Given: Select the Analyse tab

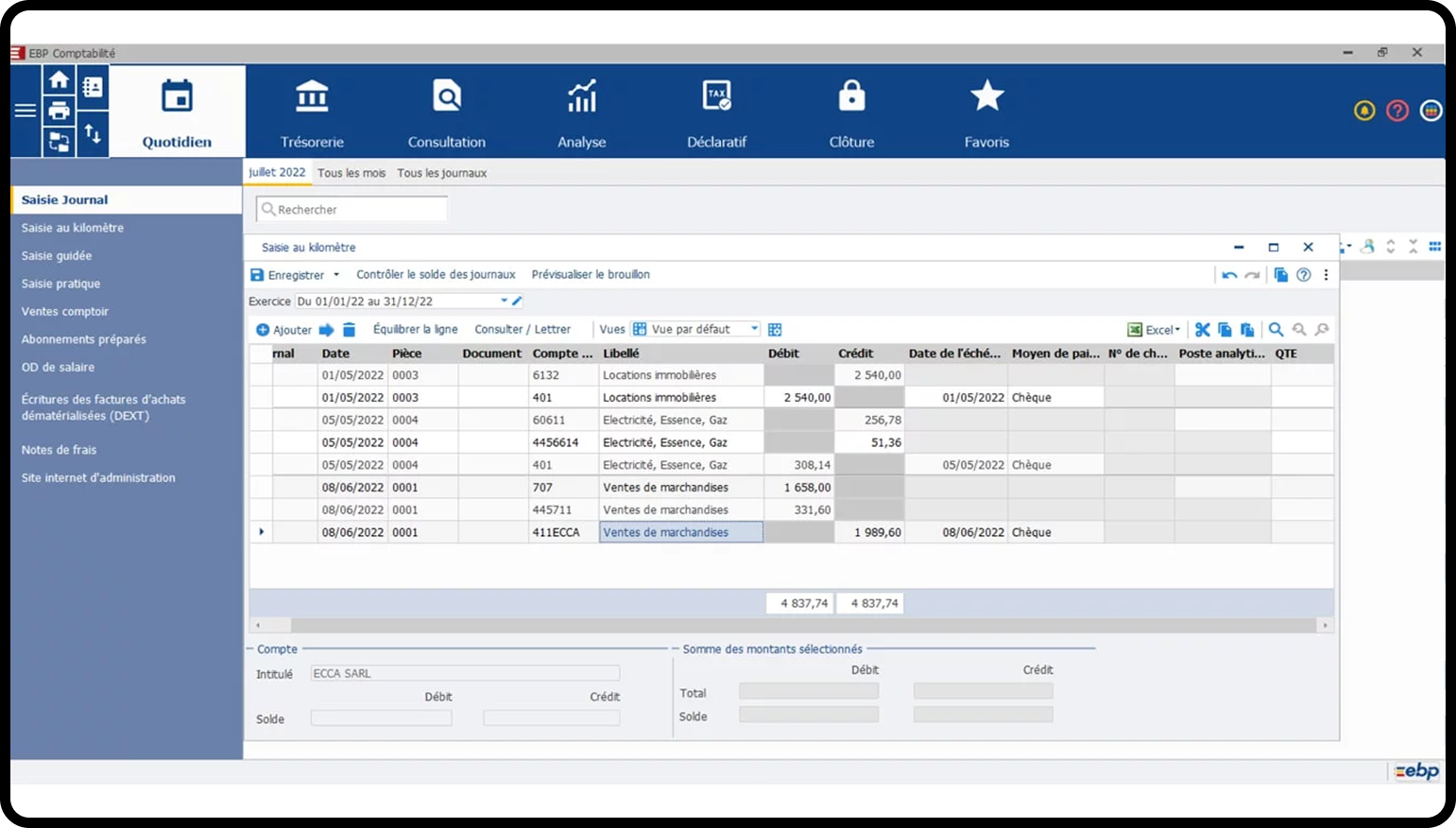Looking at the screenshot, I should pos(582,111).
